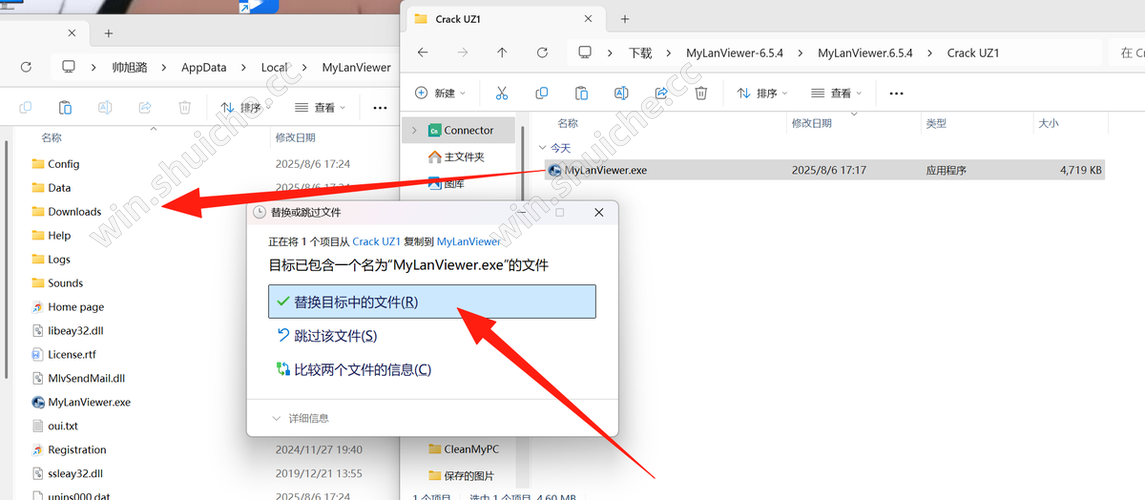Click MyLanViewer.6.5.4 breadcrumb segment

865,53
